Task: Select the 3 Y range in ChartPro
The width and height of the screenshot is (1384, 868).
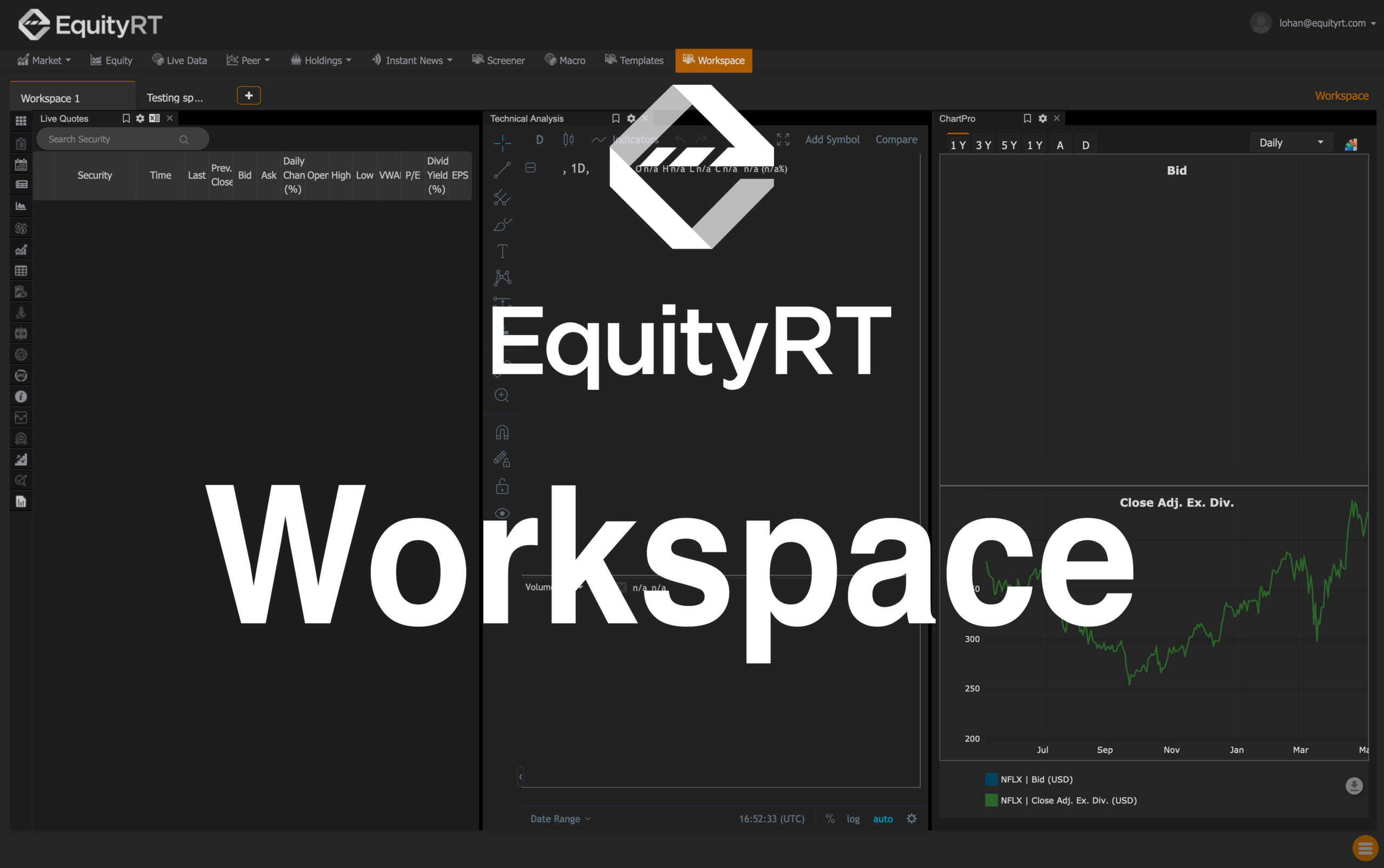Action: coord(983,145)
